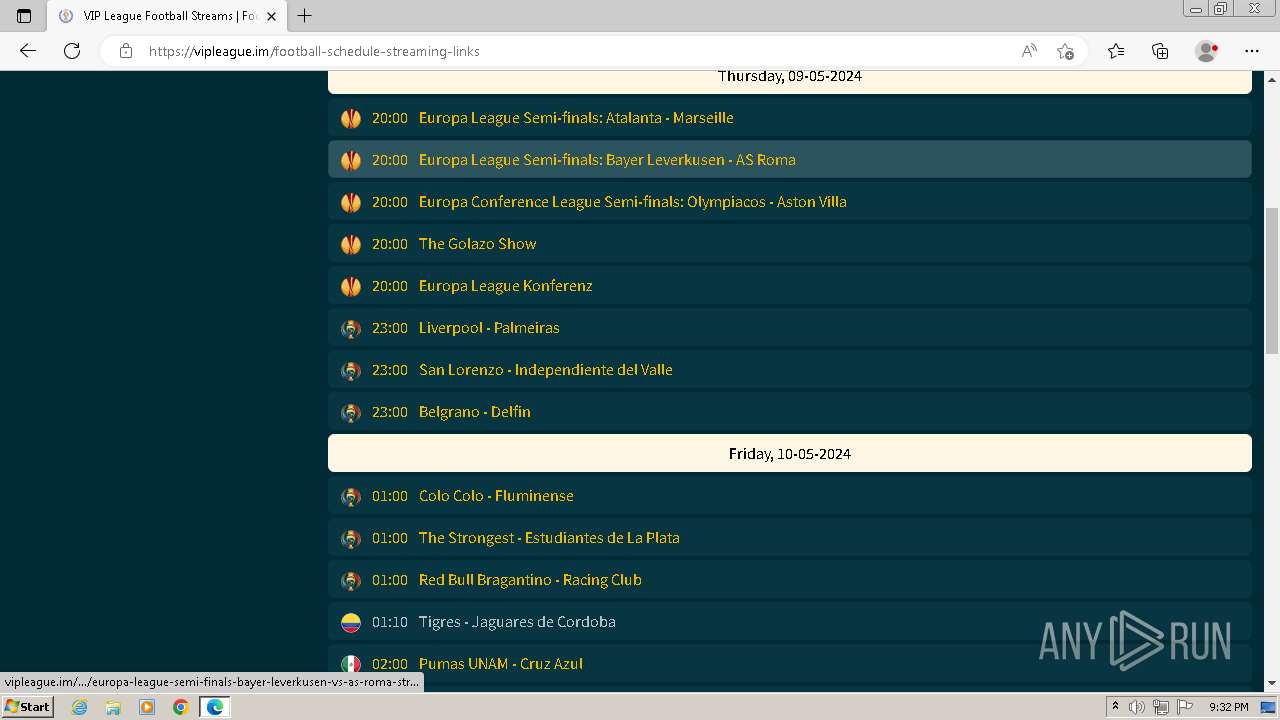Open the network tray icon

click(1161, 707)
